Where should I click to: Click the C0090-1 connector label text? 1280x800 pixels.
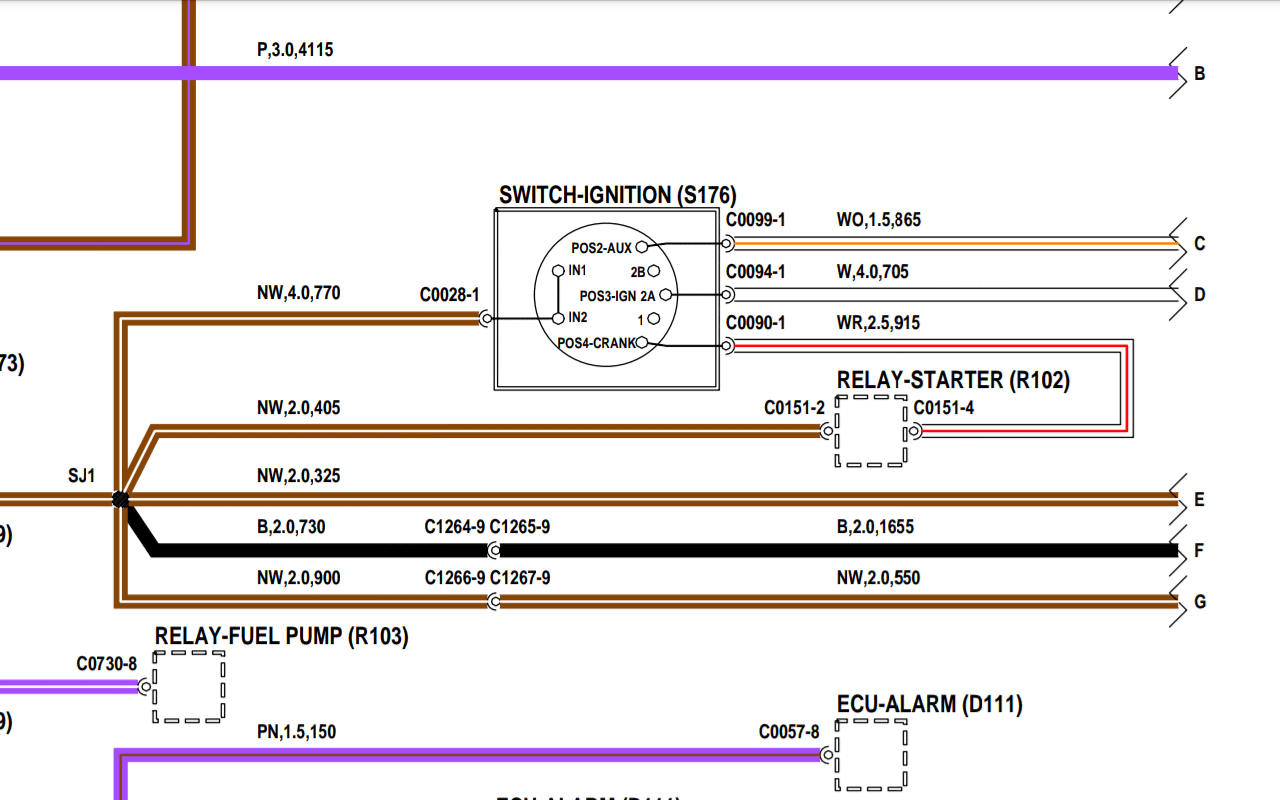(756, 323)
